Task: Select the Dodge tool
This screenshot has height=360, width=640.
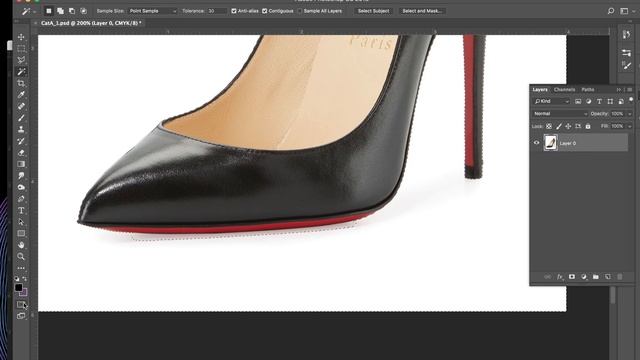Action: 21,187
